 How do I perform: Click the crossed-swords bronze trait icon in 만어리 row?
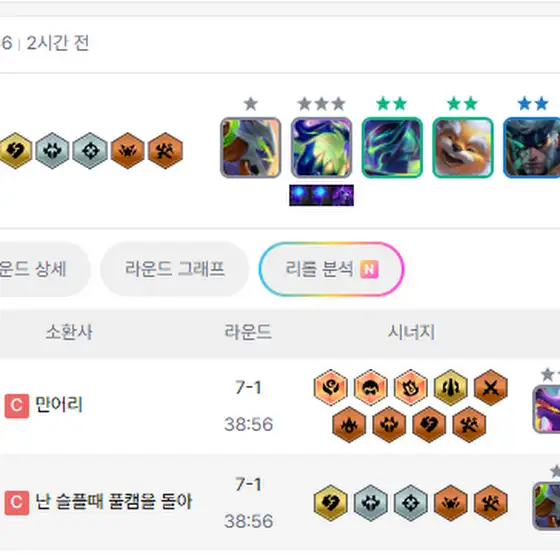(x=491, y=388)
